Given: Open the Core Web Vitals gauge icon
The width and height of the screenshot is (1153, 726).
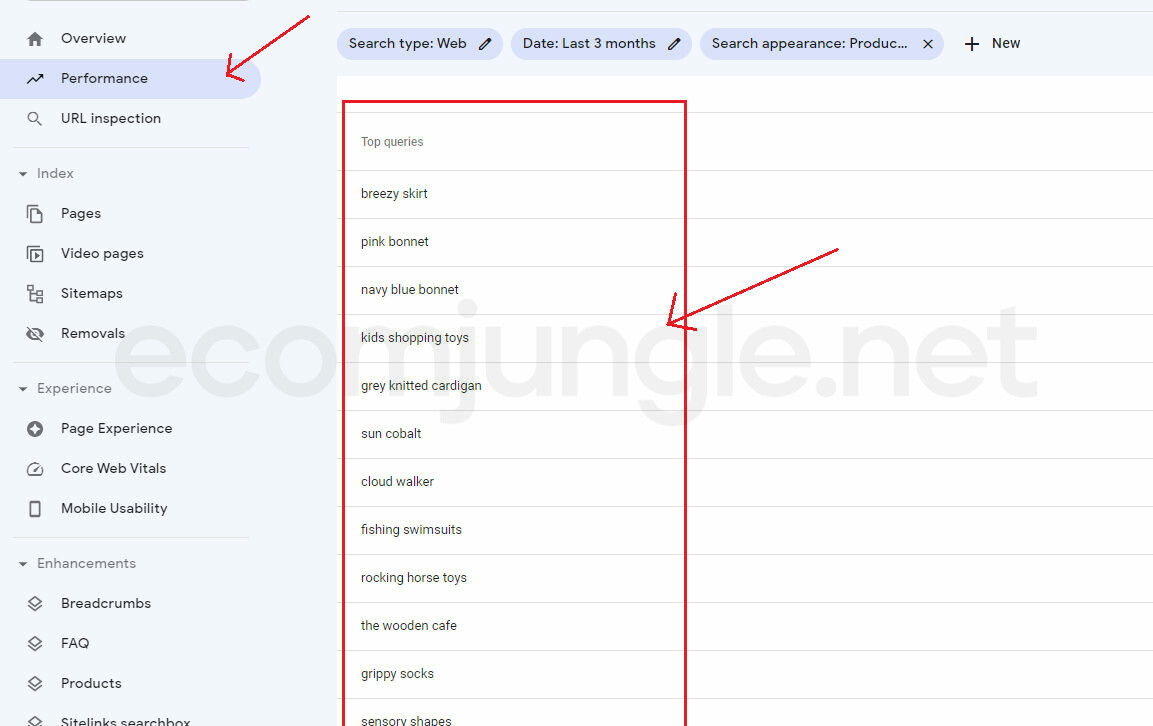Looking at the screenshot, I should click(x=35, y=469).
